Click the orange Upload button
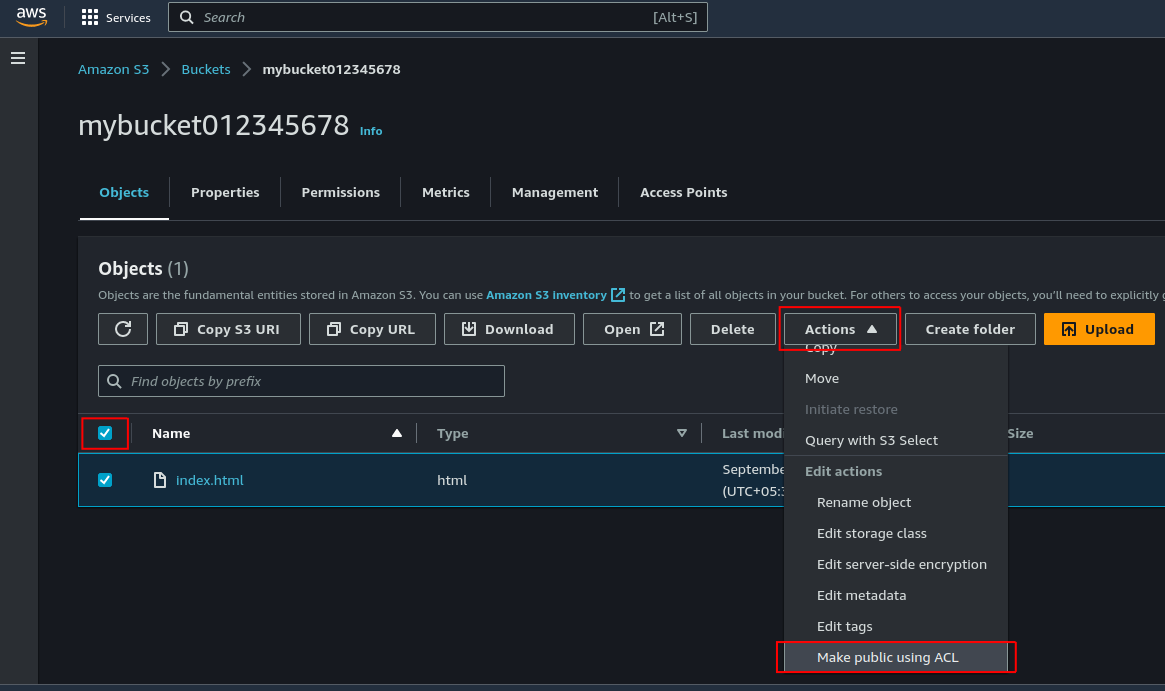Image resolution: width=1165 pixels, height=691 pixels. coord(1099,329)
